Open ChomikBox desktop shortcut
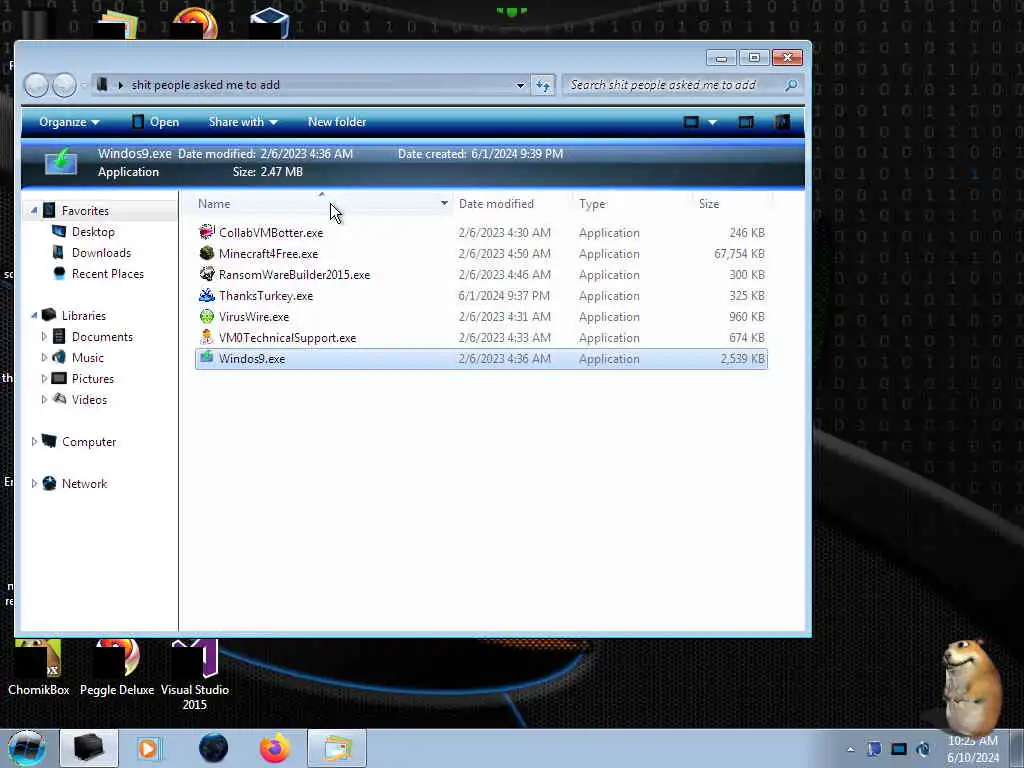 [x=38, y=667]
